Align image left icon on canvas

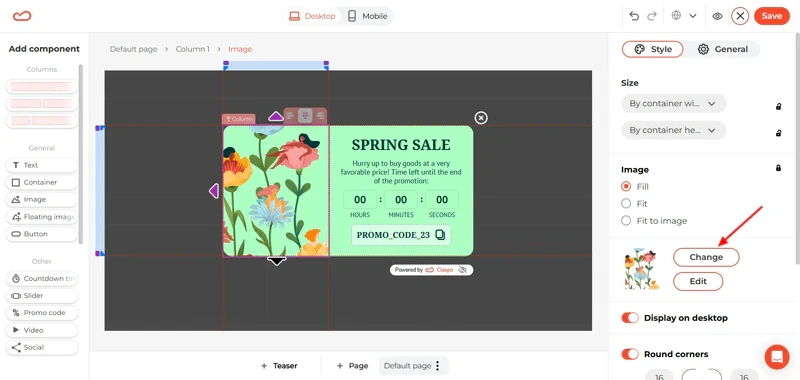tap(290, 116)
